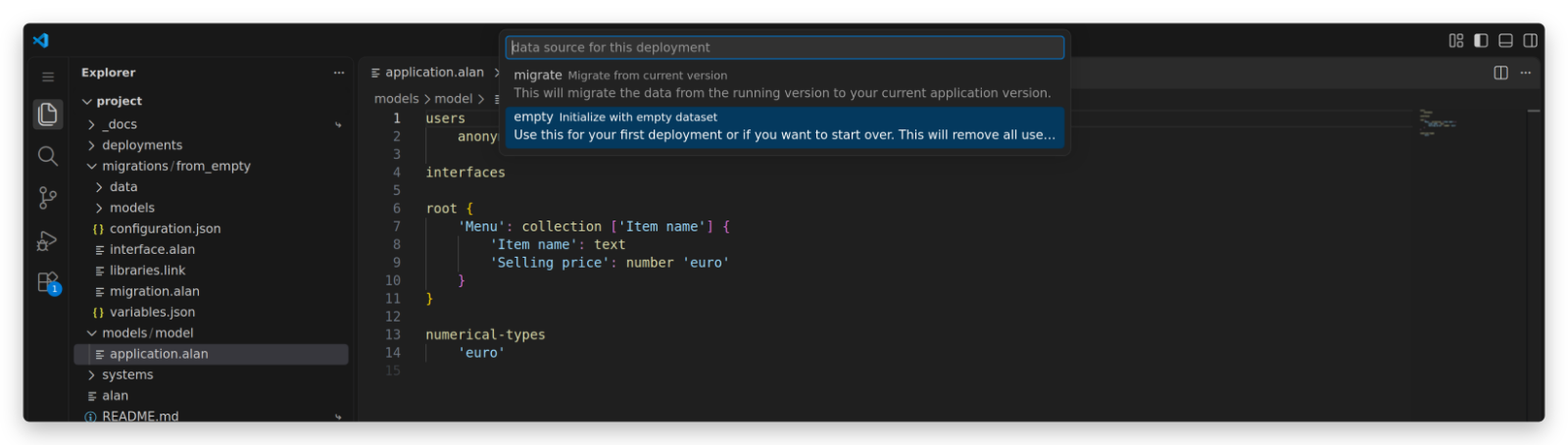Click the 'Menu' collection name

[x=481, y=226]
